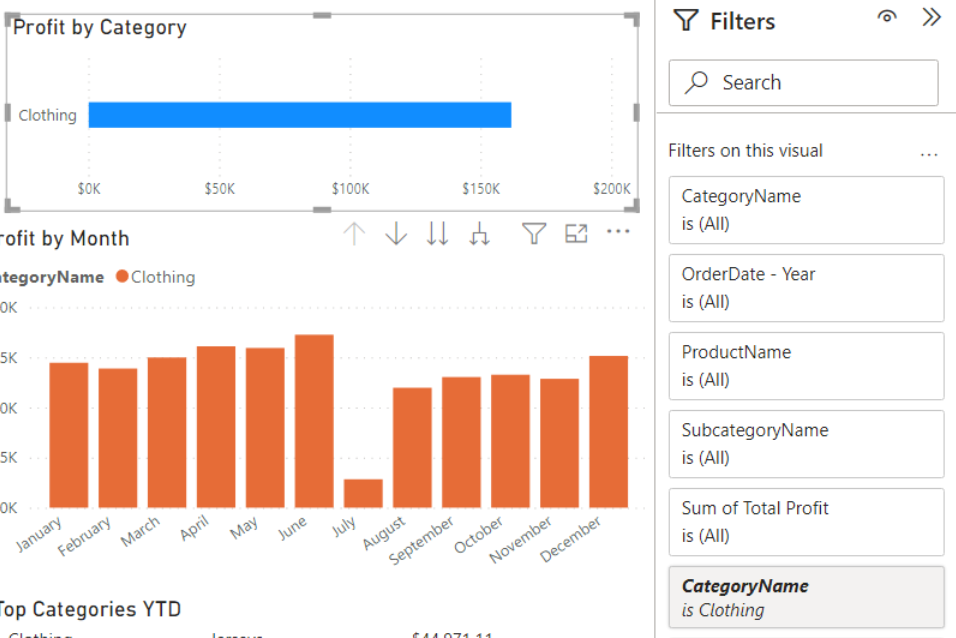The image size is (956, 638).
Task: Go to next level in hierarchy icon
Action: coord(438,234)
